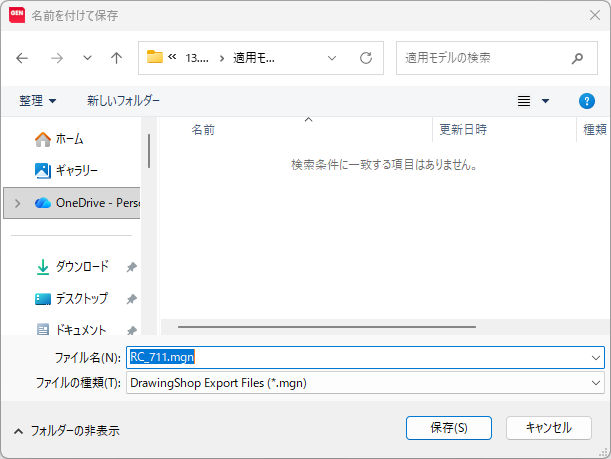Open the view options dropdown arrow
Viewport: 611px width, 459px height.
pyautogui.click(x=546, y=101)
